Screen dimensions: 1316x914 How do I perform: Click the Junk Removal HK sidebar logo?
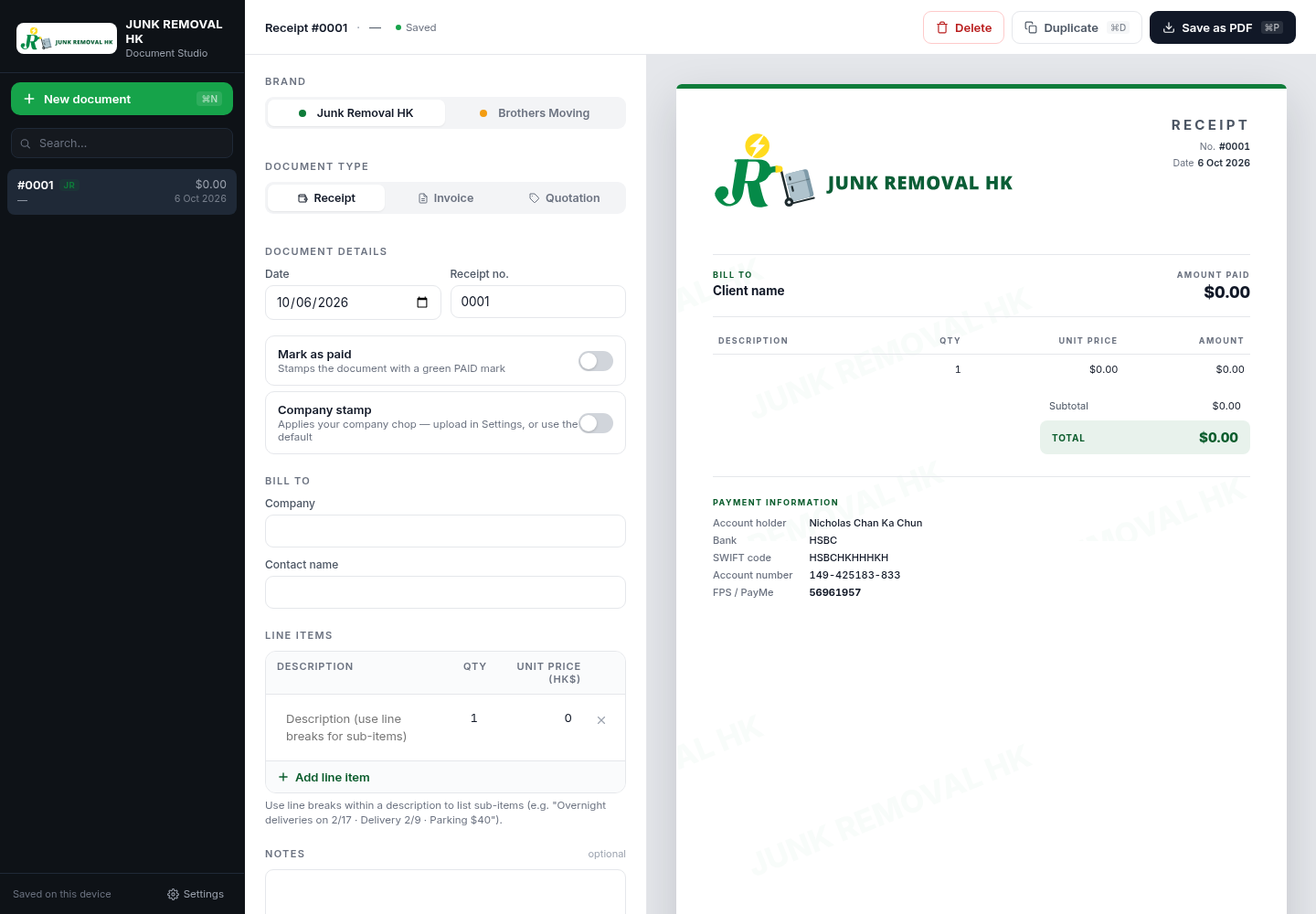point(67,38)
